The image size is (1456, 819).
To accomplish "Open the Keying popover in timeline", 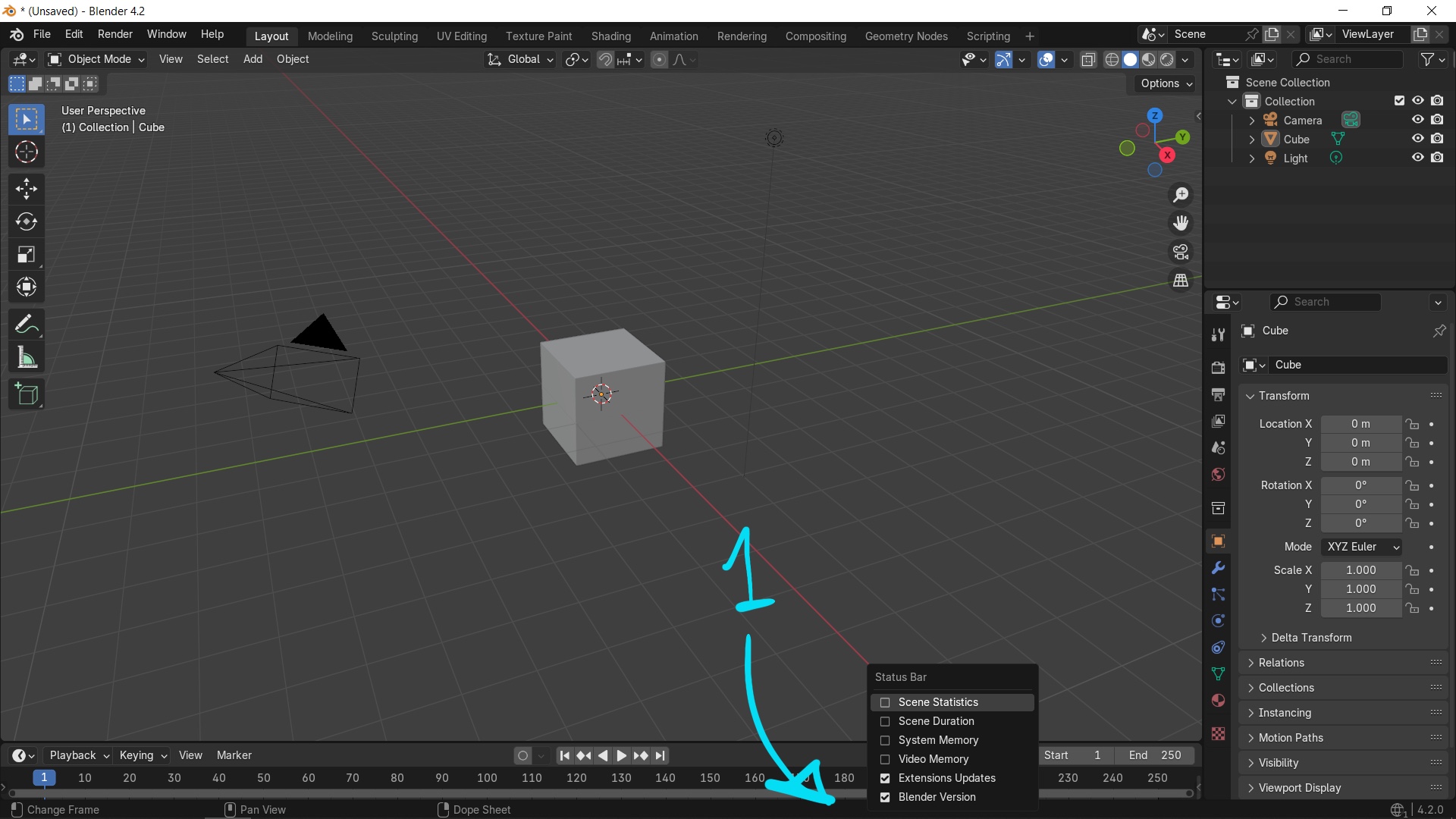I will 143,755.
